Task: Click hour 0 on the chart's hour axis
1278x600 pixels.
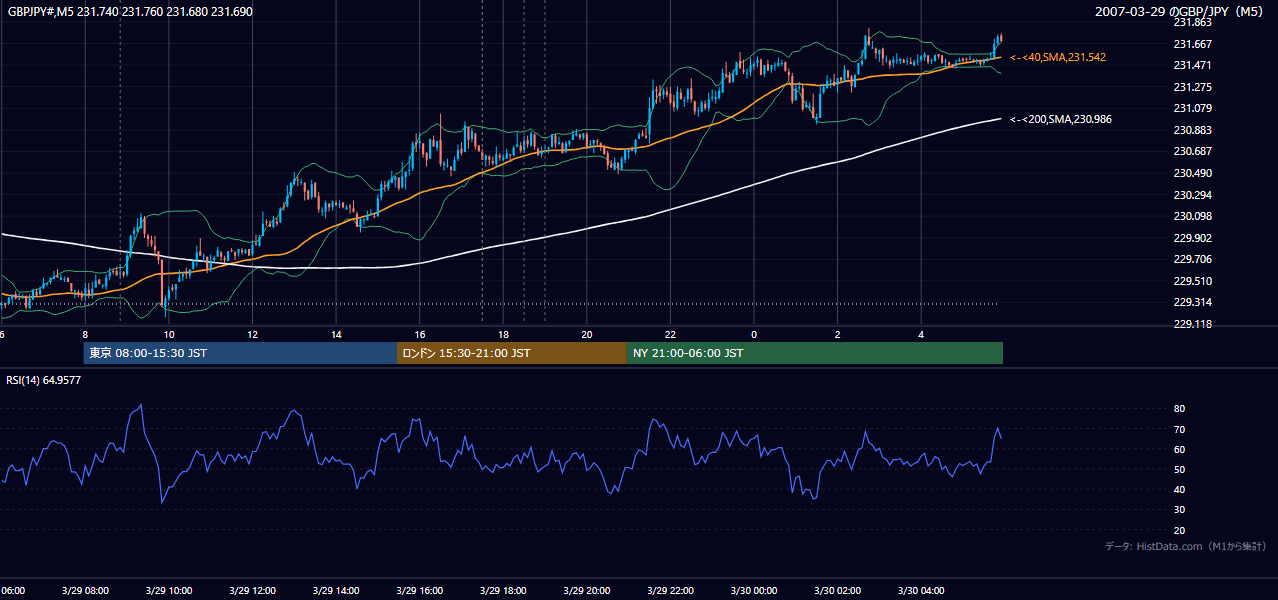Action: click(754, 334)
